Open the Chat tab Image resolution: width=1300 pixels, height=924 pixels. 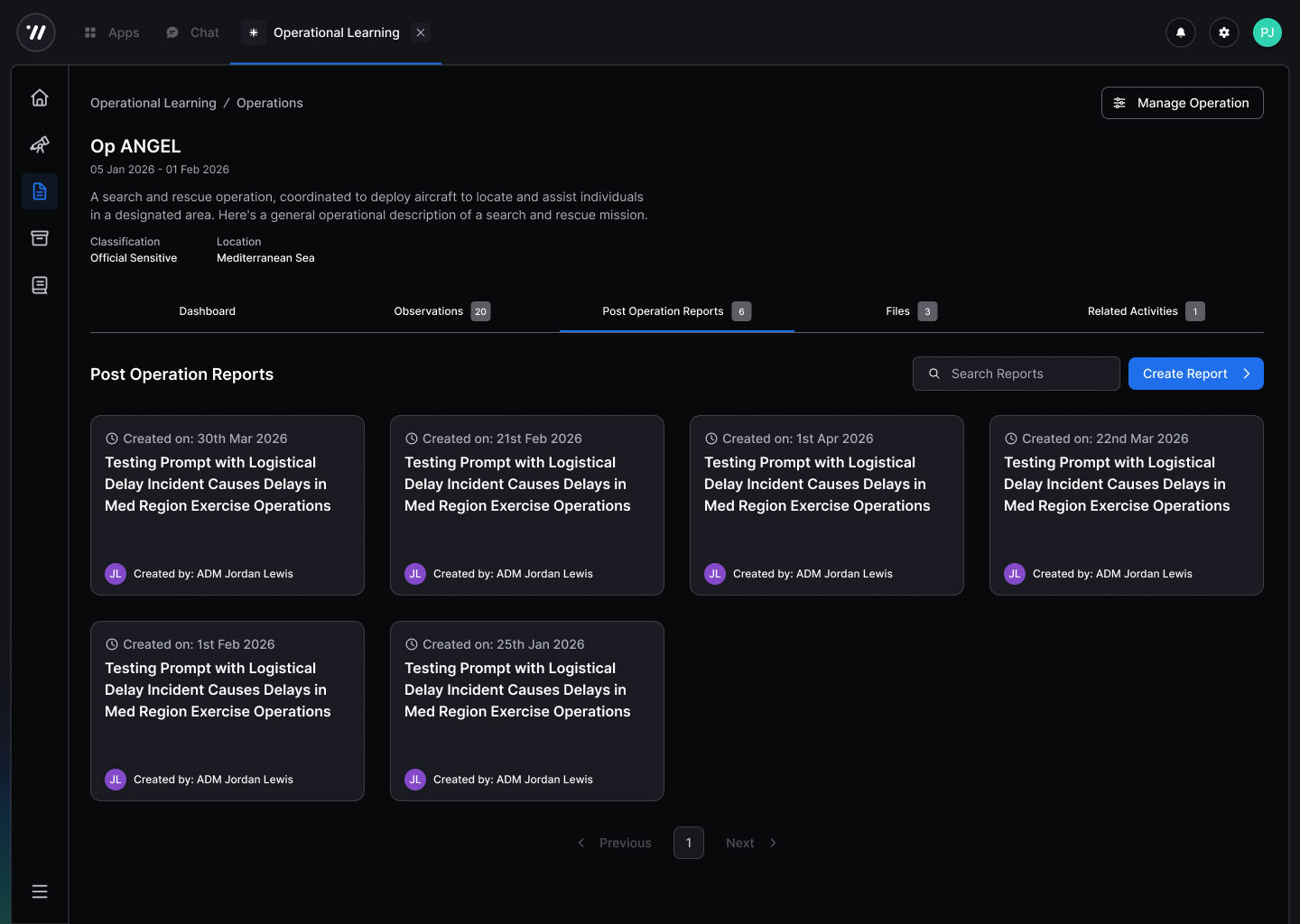(x=192, y=32)
